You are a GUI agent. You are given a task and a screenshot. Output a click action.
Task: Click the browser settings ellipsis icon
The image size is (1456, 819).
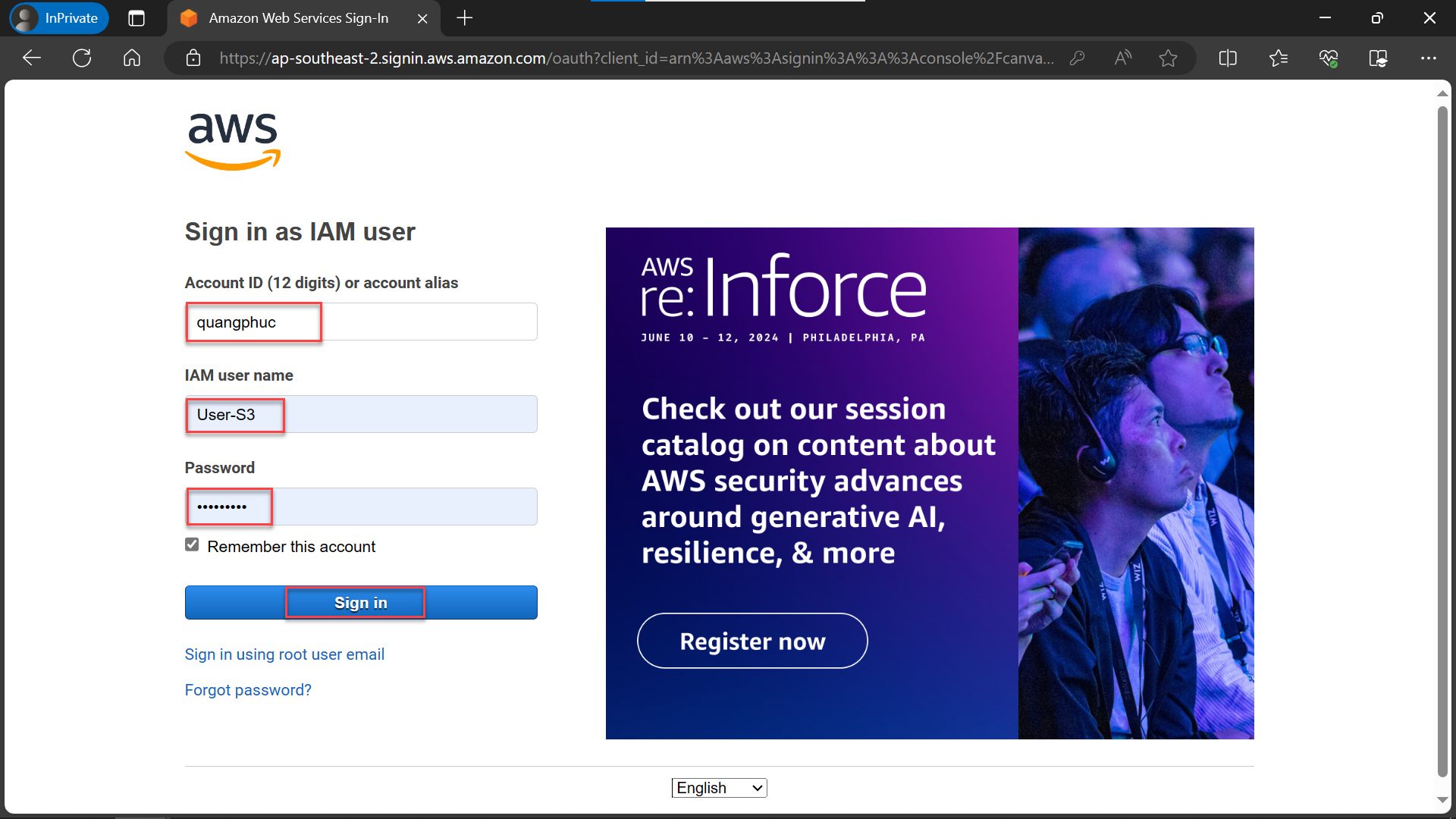(1432, 58)
